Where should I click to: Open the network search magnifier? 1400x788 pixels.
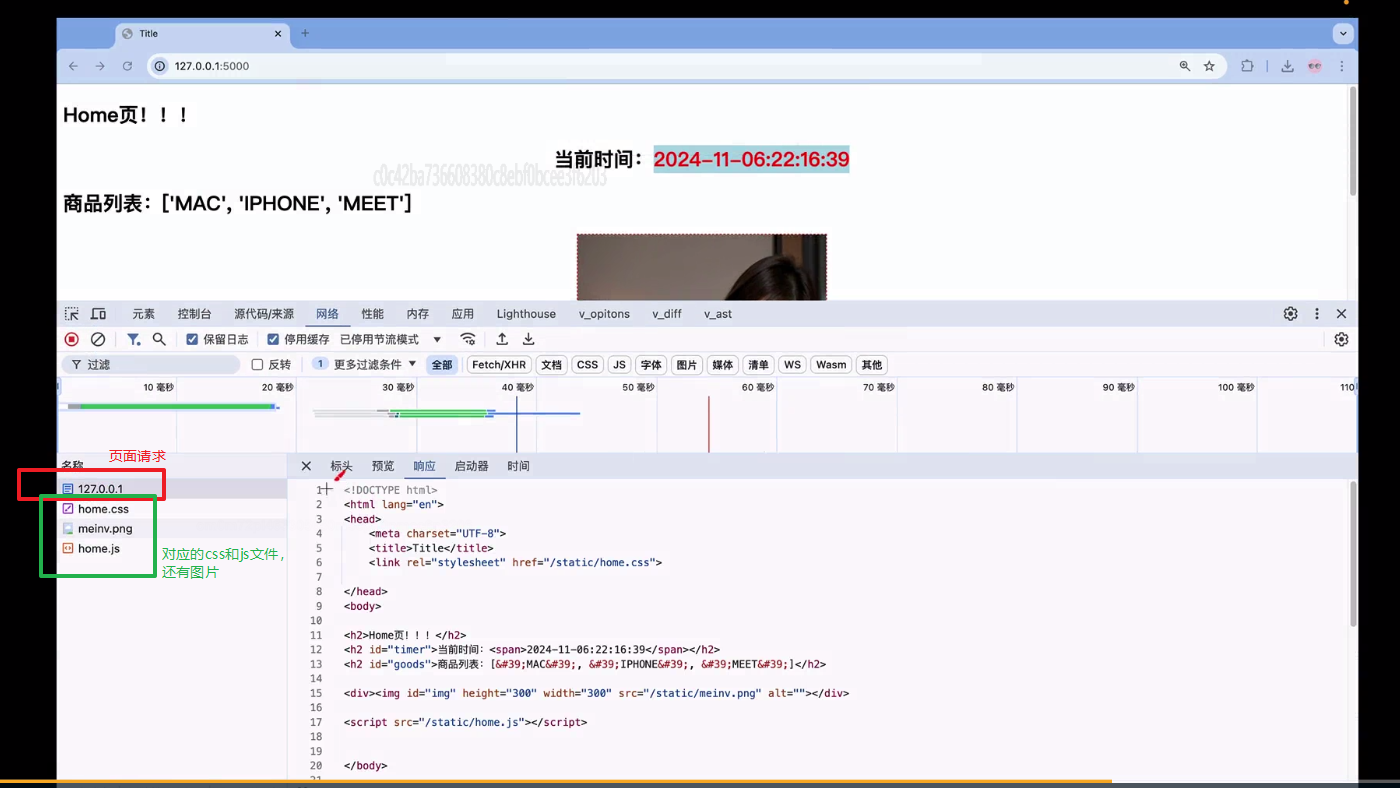click(159, 339)
